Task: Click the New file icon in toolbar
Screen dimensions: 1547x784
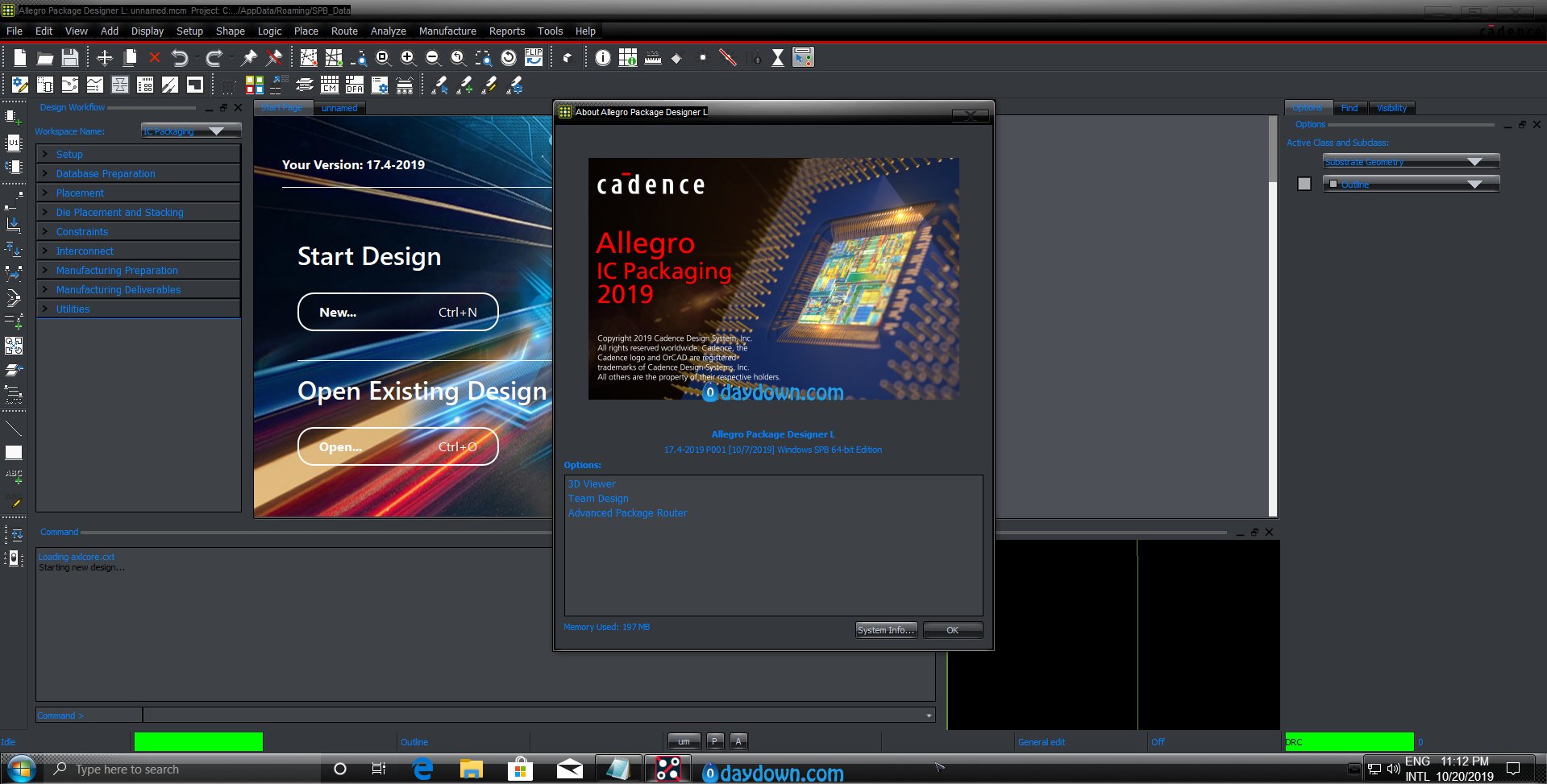Action: pyautogui.click(x=20, y=57)
